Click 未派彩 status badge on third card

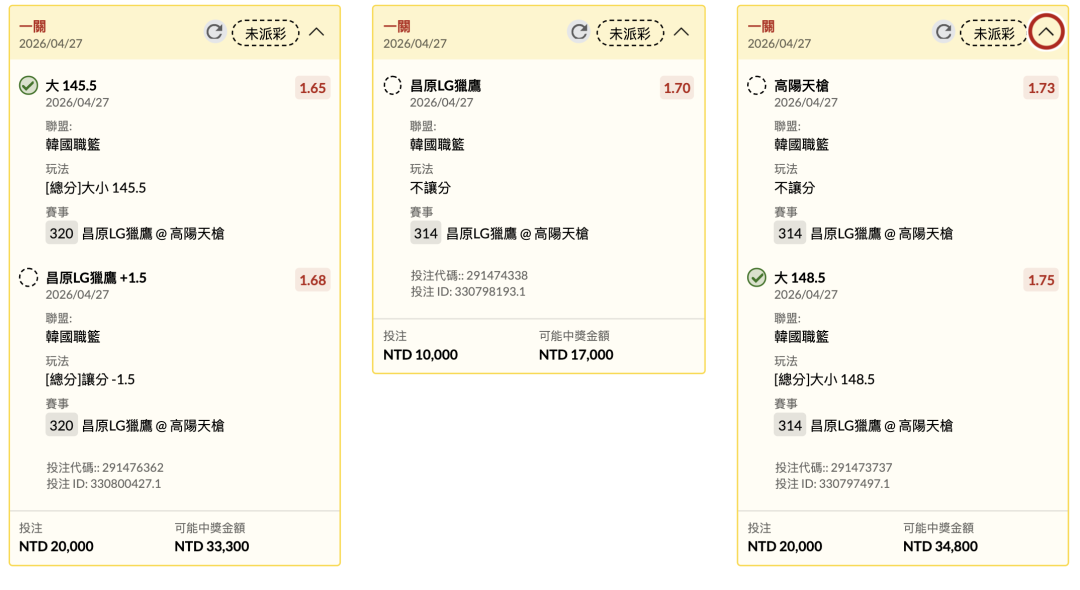(x=994, y=33)
